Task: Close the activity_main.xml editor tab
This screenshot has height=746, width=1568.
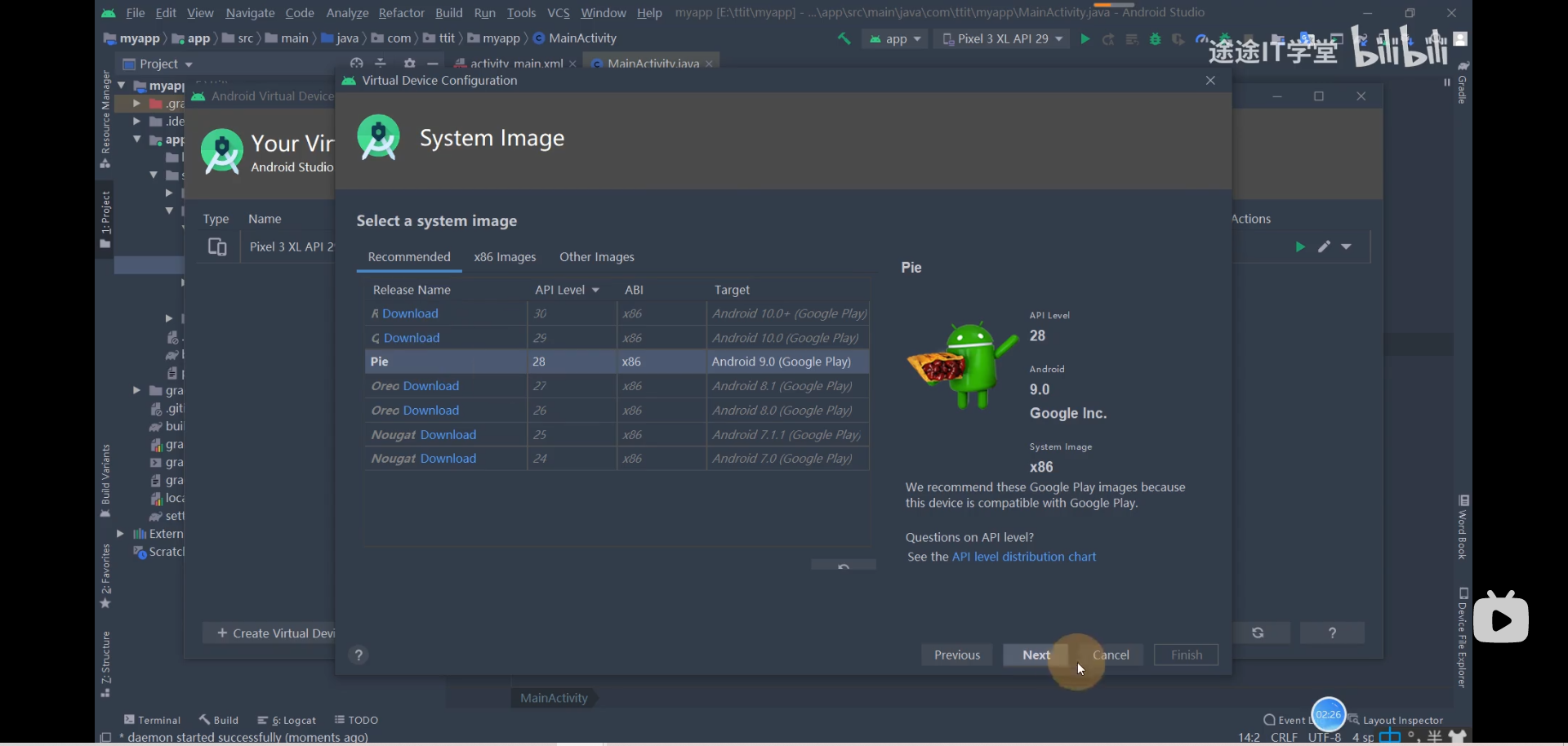Action: point(572,64)
